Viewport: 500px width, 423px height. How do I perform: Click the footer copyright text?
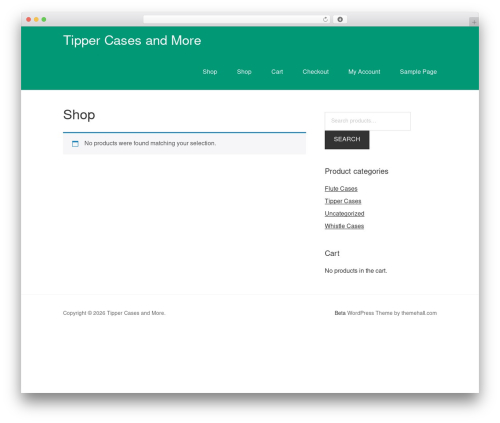114,313
